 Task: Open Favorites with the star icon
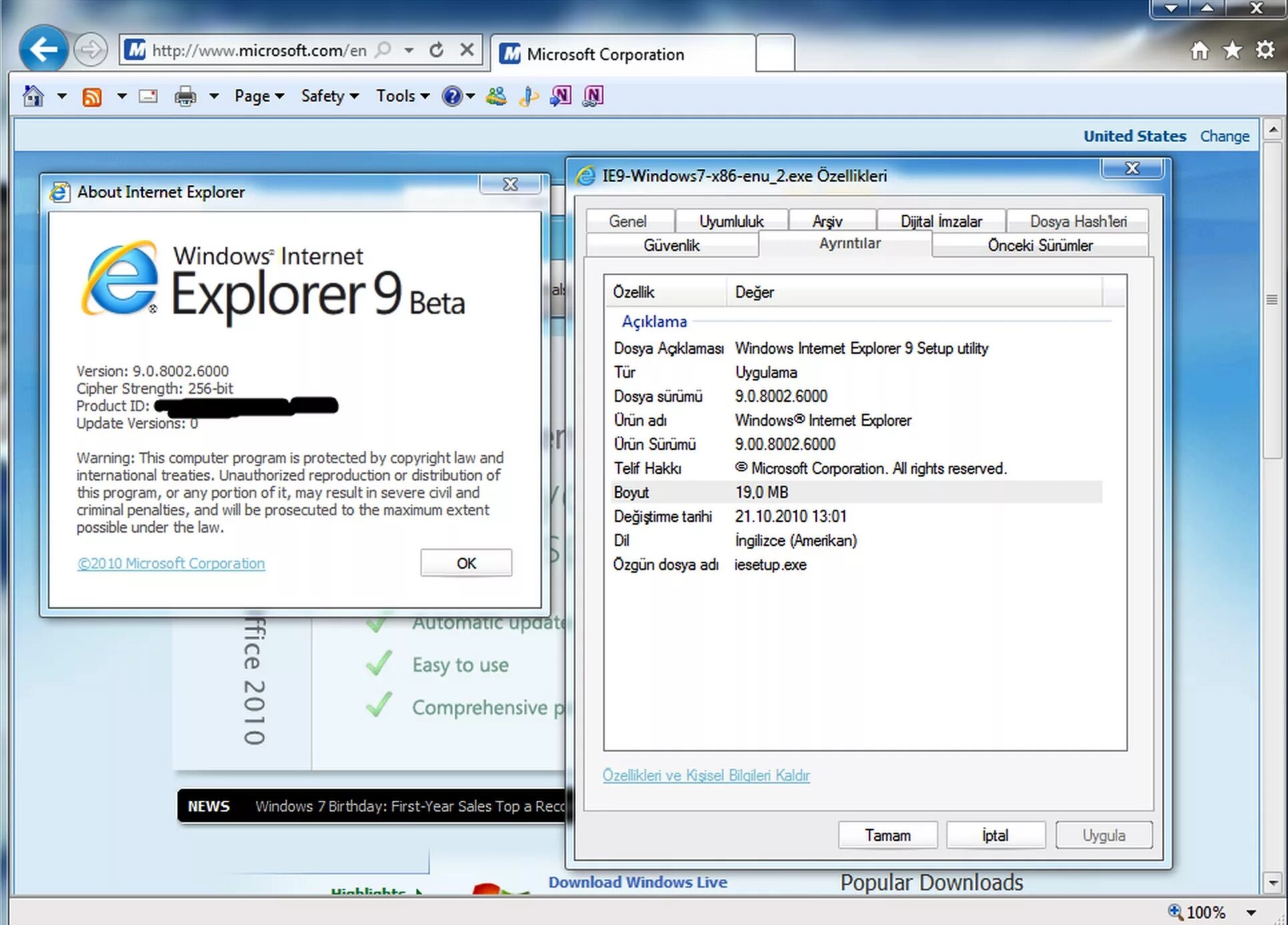point(1232,50)
